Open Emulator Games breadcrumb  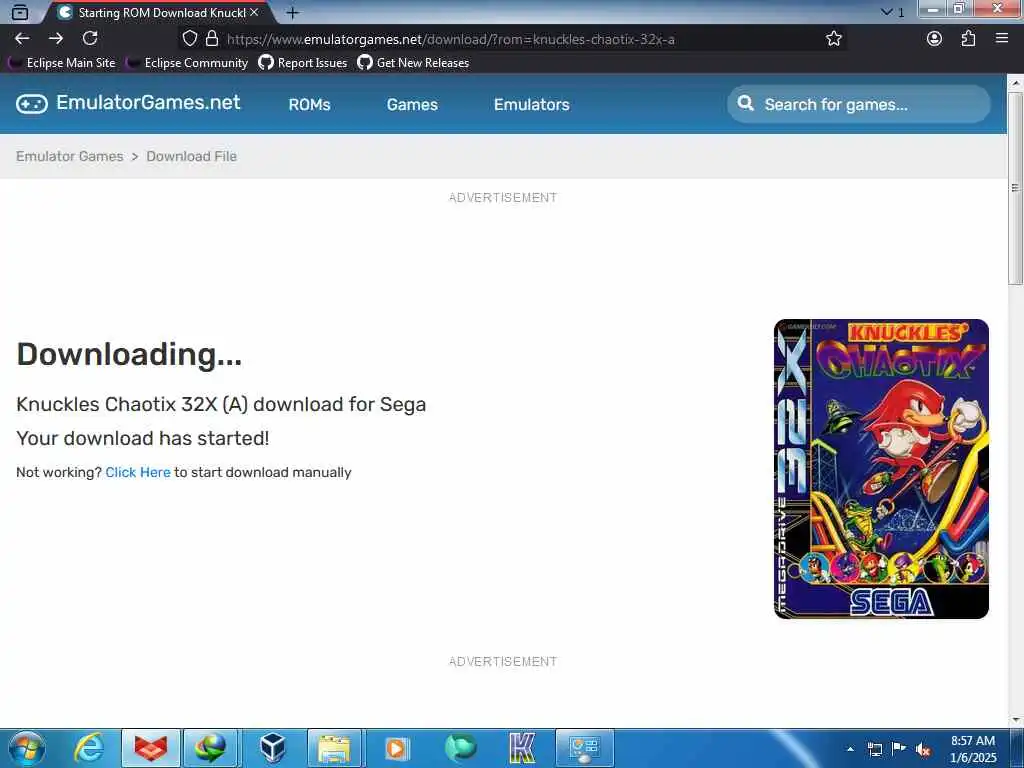(69, 156)
